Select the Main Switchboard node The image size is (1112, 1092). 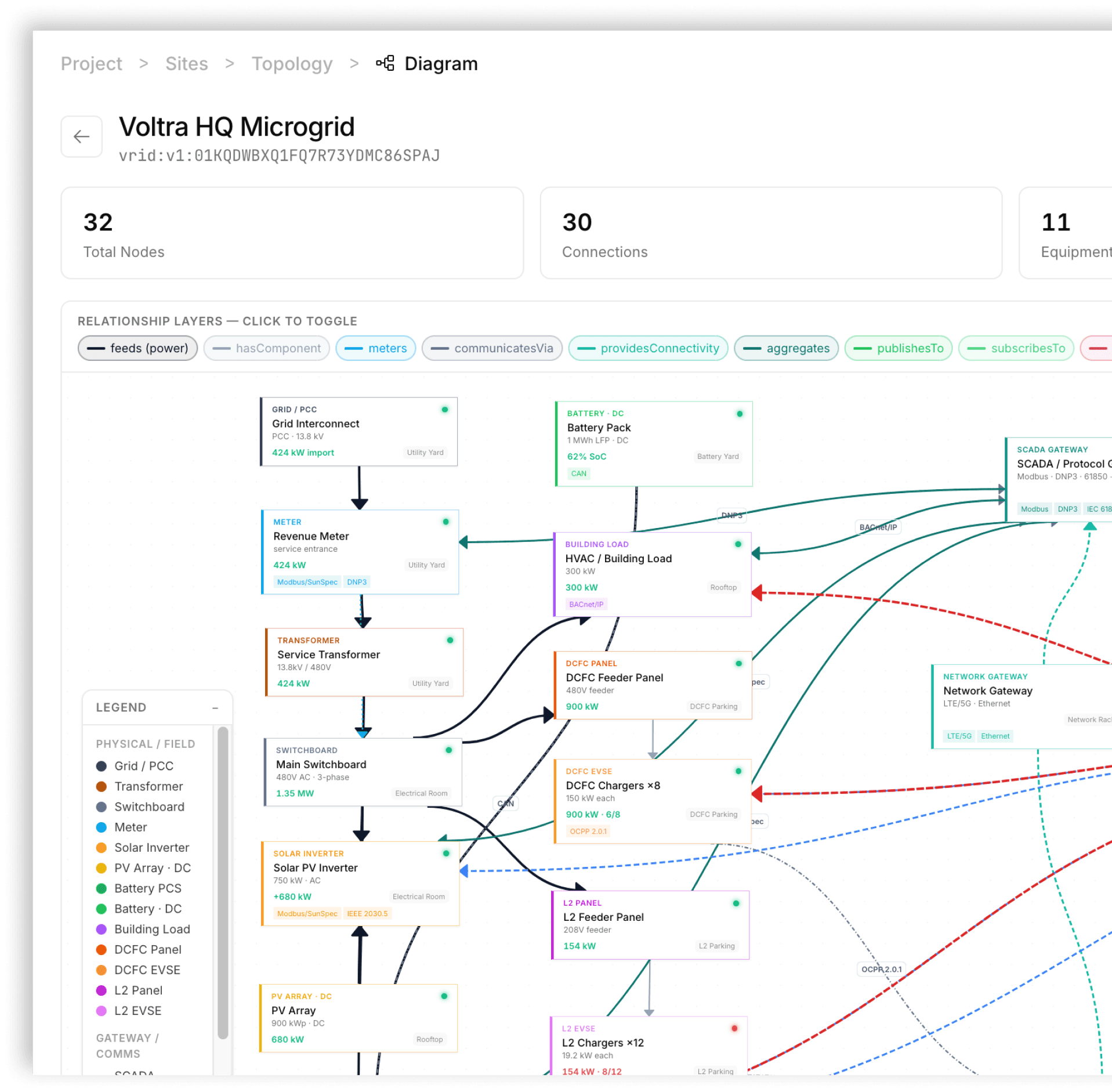pyautogui.click(x=363, y=772)
